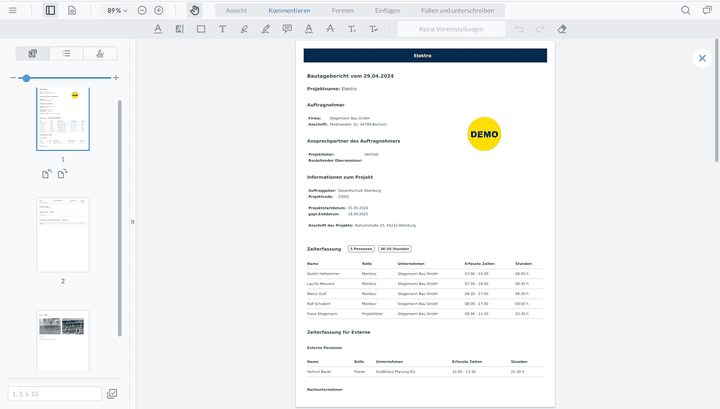Switch sidebar to outline list view
Viewport: 720px width, 409px height.
click(66, 53)
